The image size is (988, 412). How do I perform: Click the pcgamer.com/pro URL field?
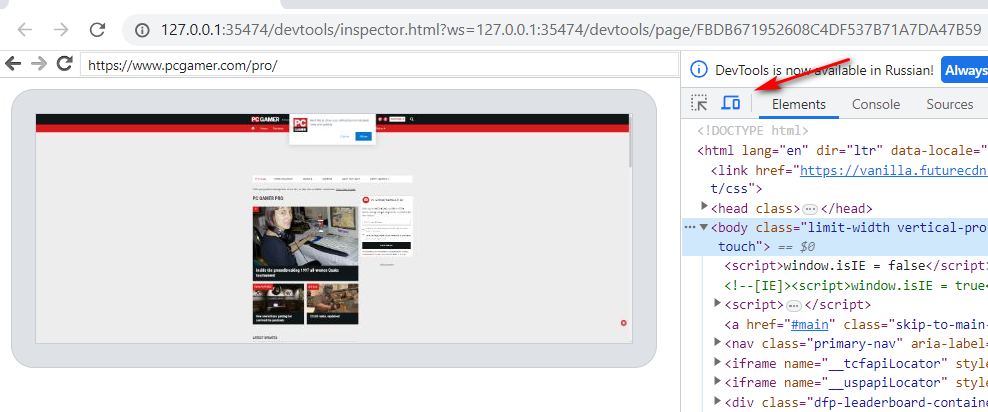378,65
